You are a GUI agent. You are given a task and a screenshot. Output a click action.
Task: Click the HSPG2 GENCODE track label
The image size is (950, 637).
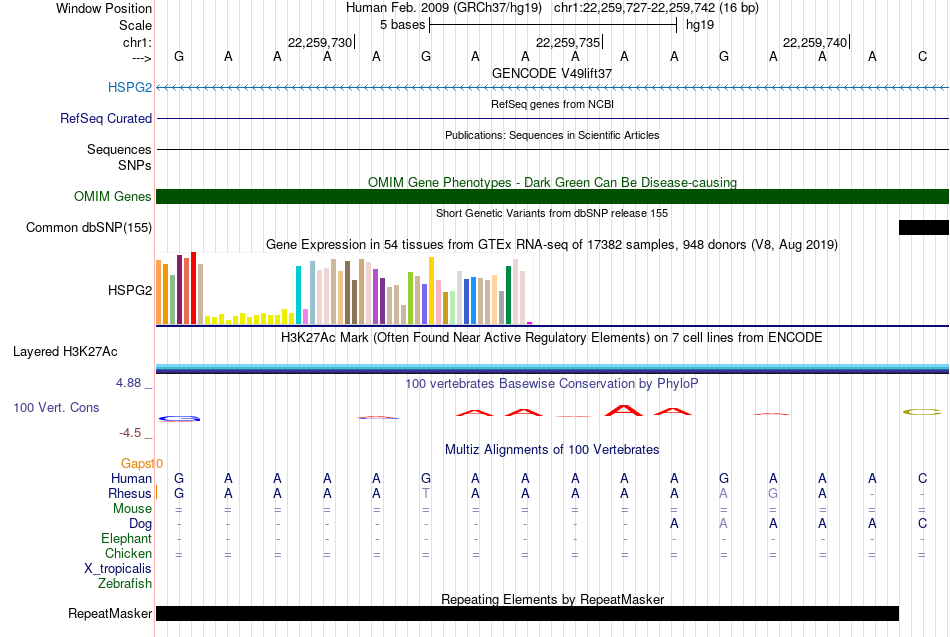point(130,87)
